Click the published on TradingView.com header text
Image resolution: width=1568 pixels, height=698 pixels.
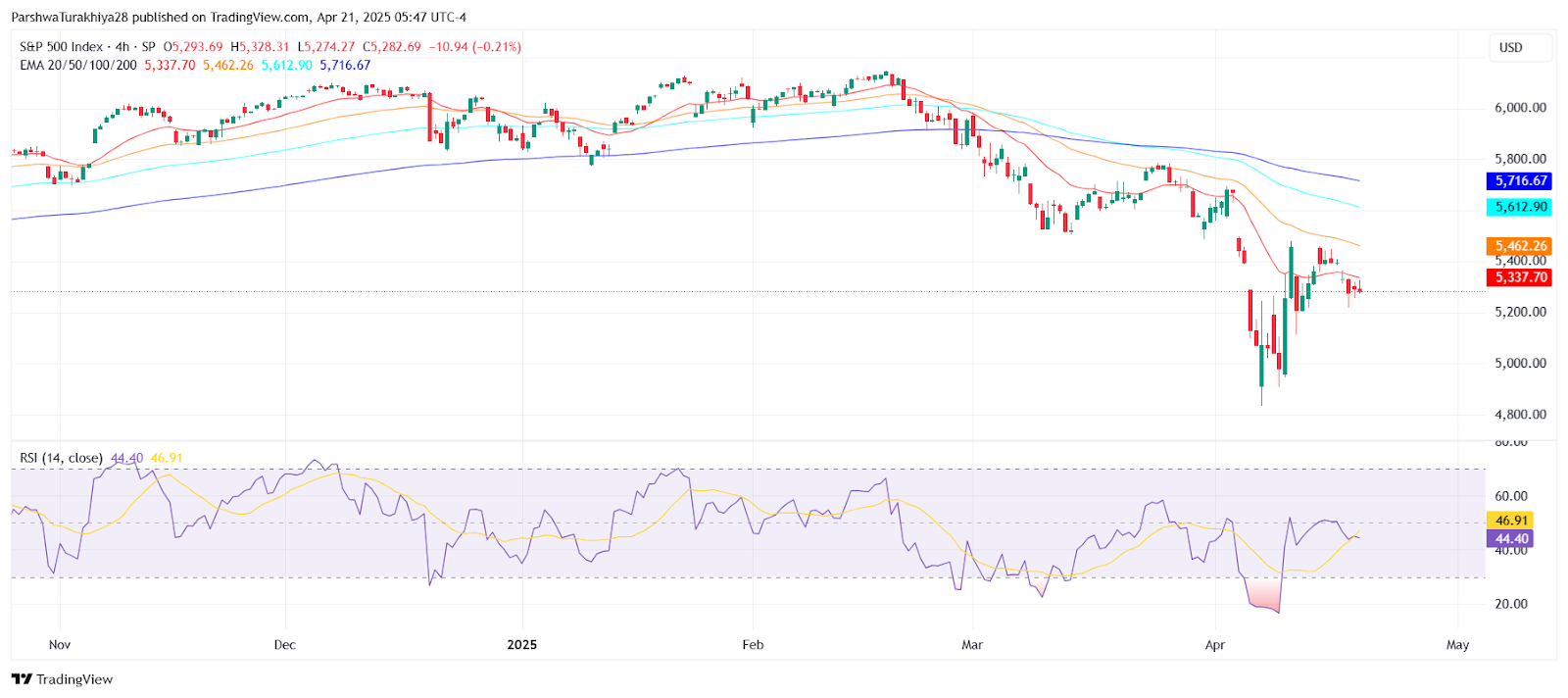pyautogui.click(x=221, y=18)
